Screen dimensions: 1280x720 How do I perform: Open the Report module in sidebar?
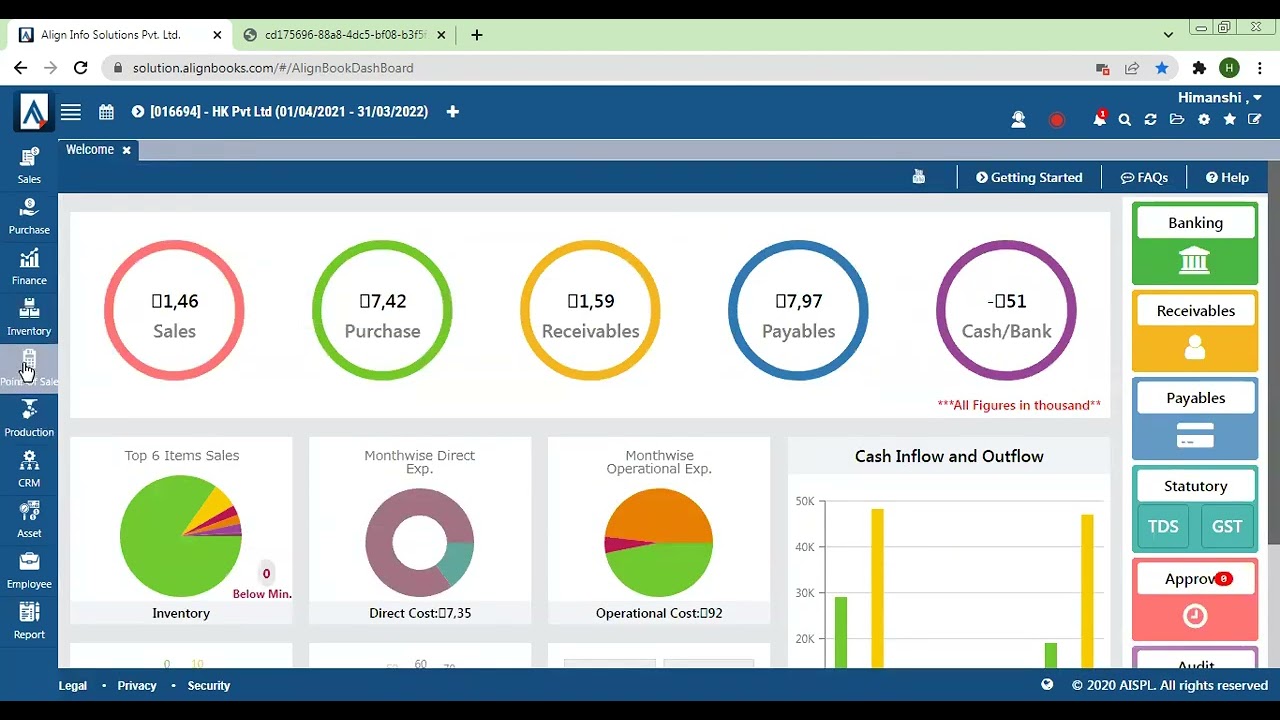click(x=29, y=621)
